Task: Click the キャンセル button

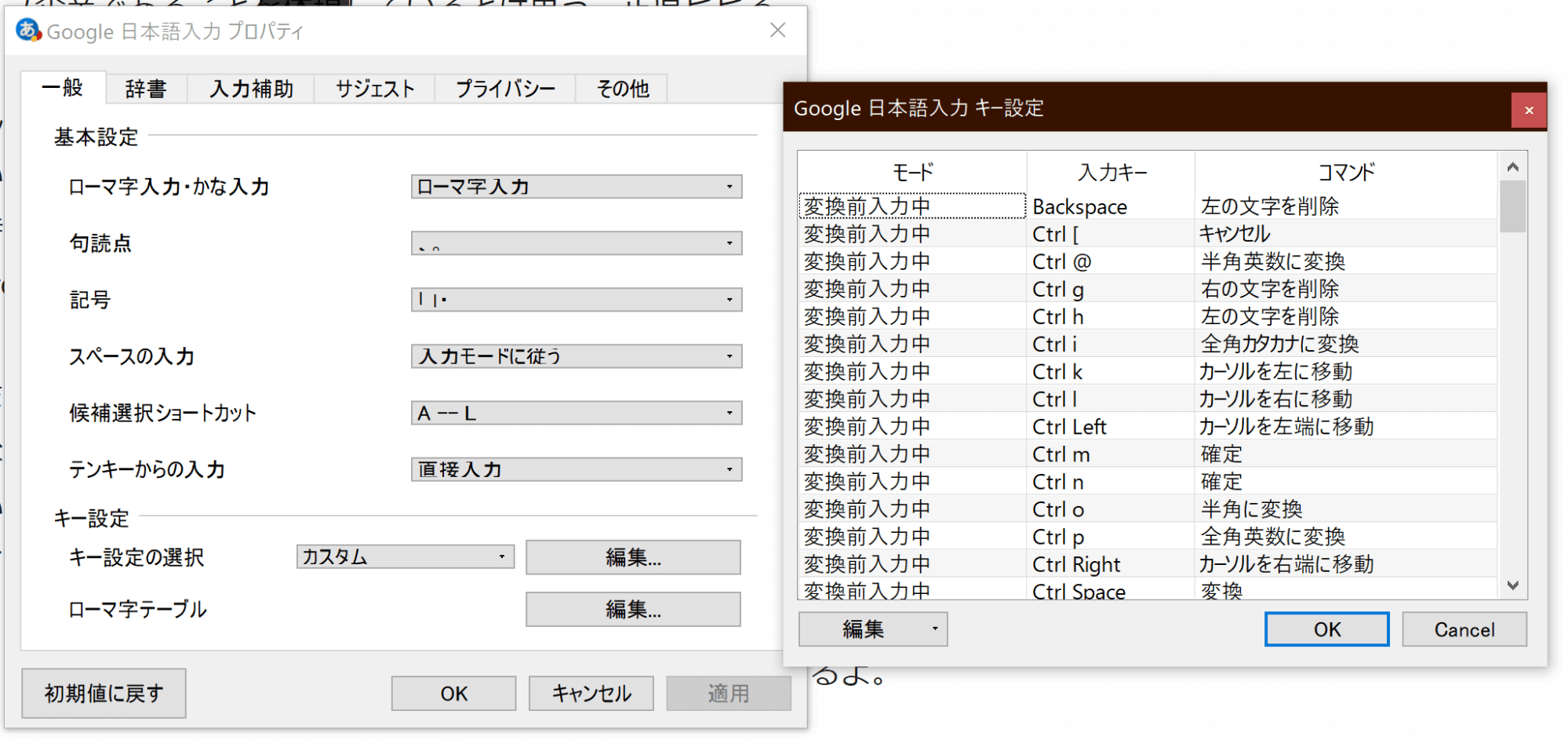Action: tap(591, 694)
